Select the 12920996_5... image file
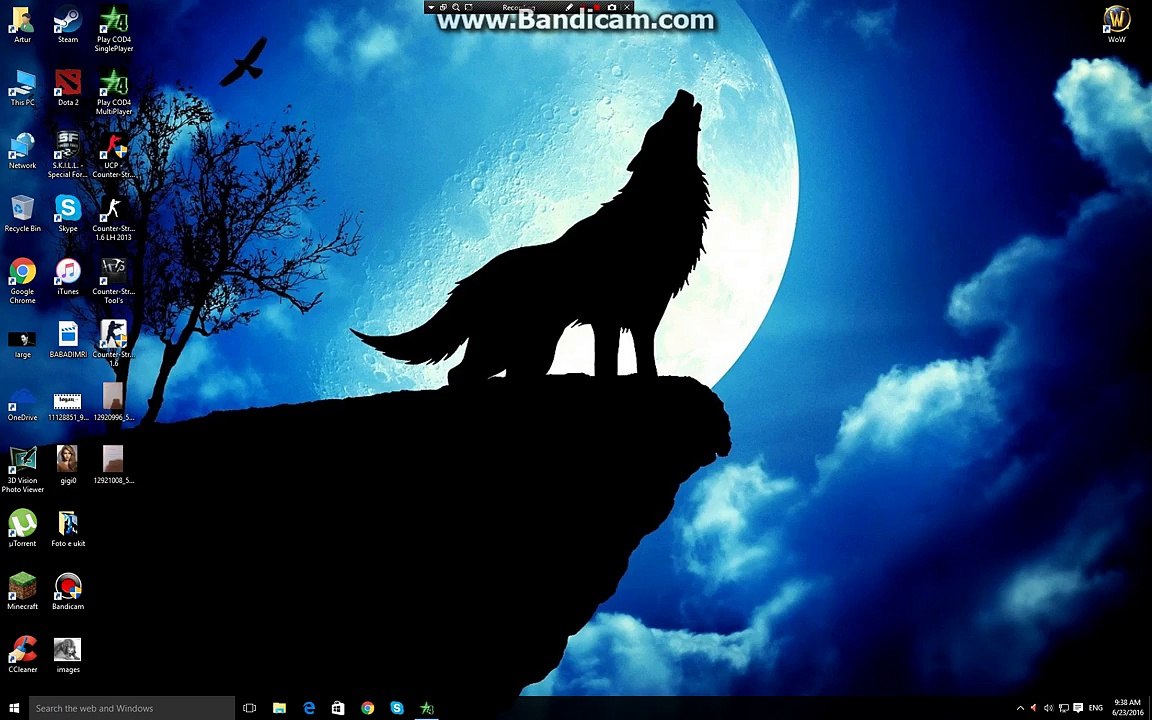Image resolution: width=1152 pixels, height=720 pixels. [x=113, y=402]
